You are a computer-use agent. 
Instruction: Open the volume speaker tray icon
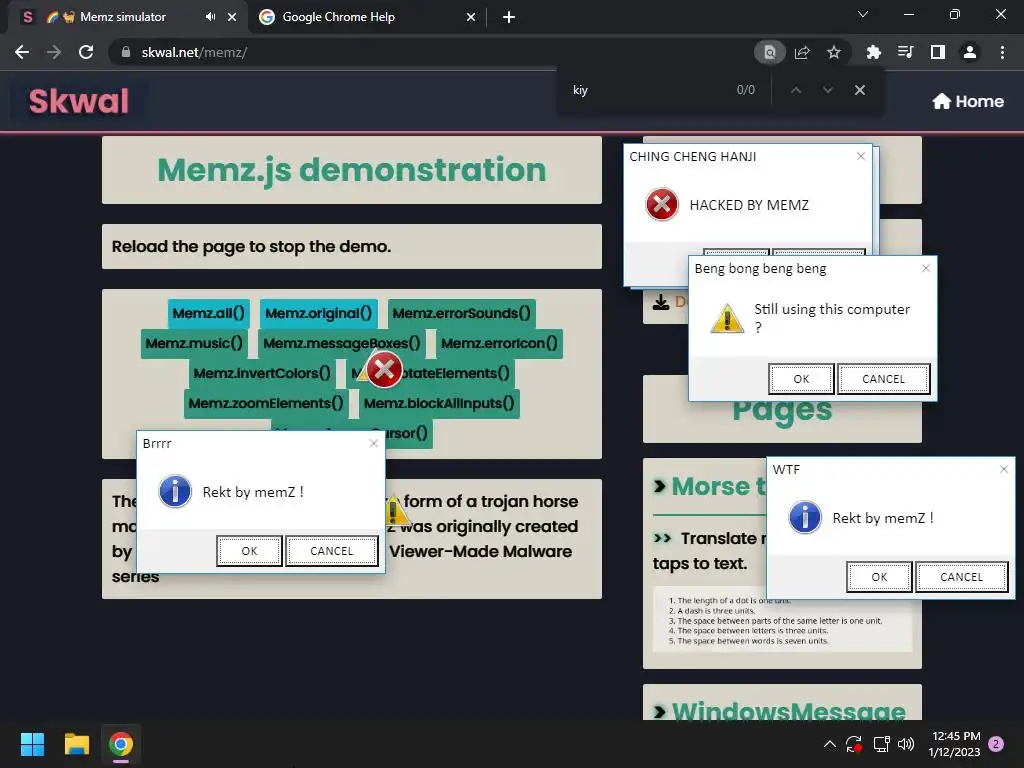coord(906,744)
